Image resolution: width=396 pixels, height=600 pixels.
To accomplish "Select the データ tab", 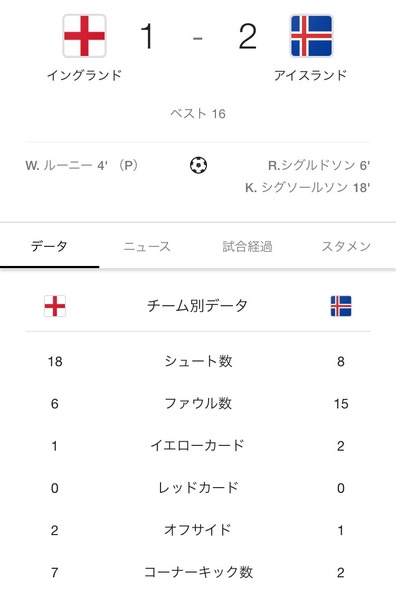I will (49, 246).
